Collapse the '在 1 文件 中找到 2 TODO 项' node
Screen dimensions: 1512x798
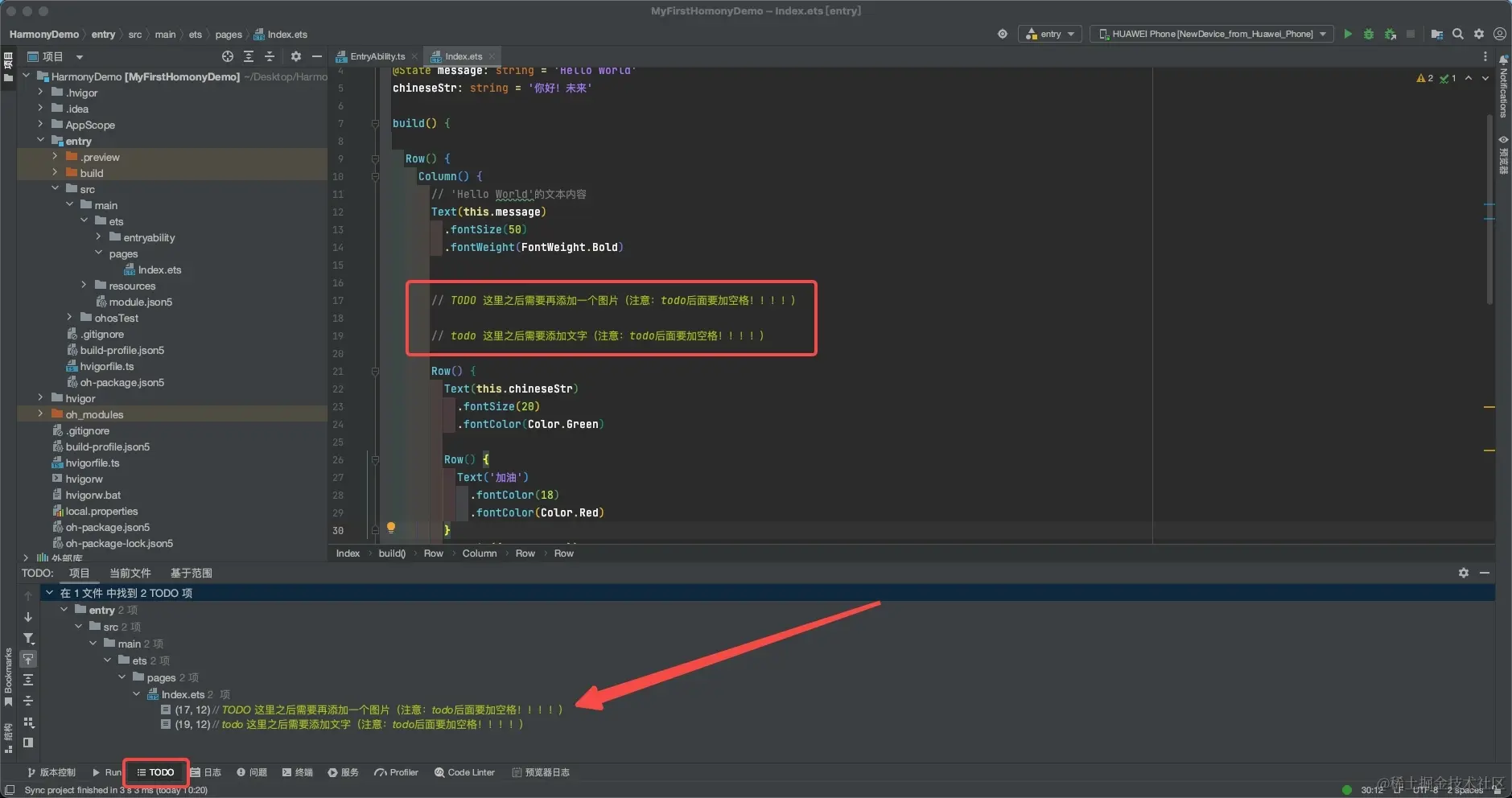pyautogui.click(x=49, y=593)
